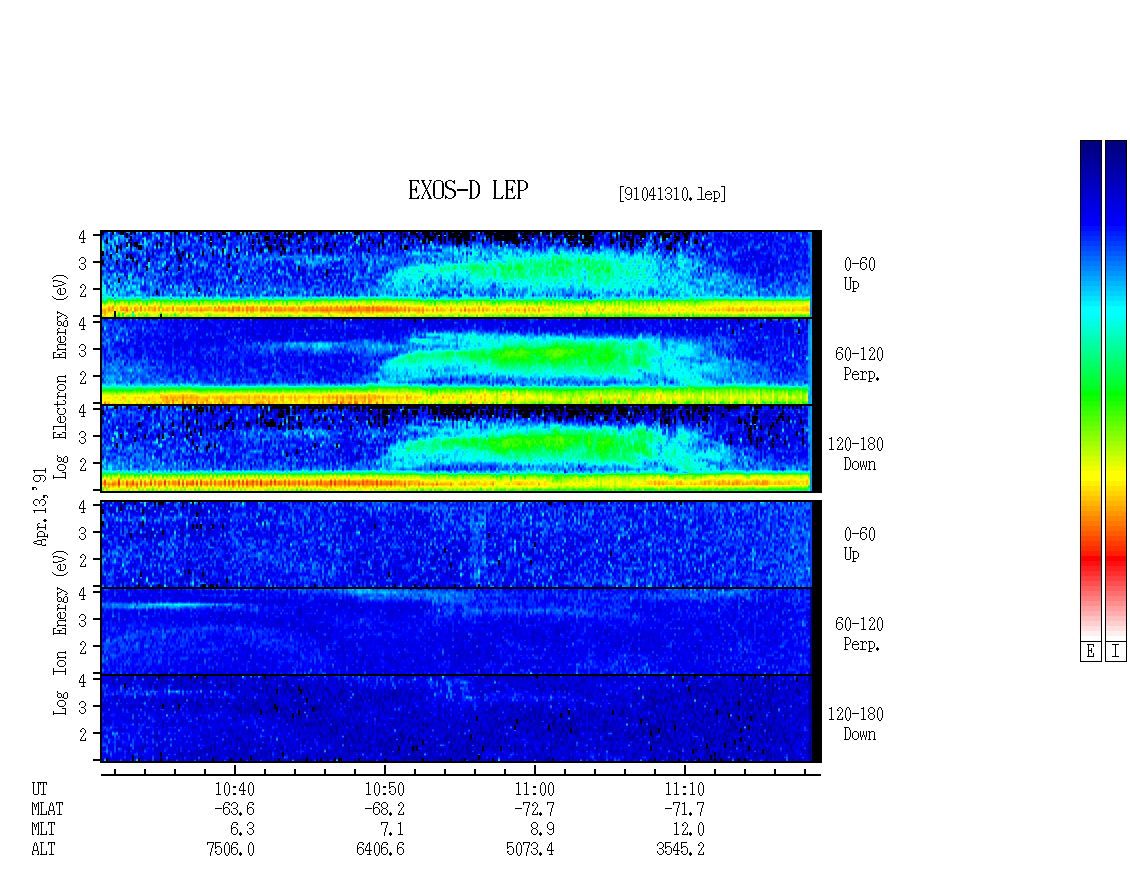Click the ALT value 7506.0
Image resolution: width=1130 pixels, height=875 pixels.
tap(231, 850)
